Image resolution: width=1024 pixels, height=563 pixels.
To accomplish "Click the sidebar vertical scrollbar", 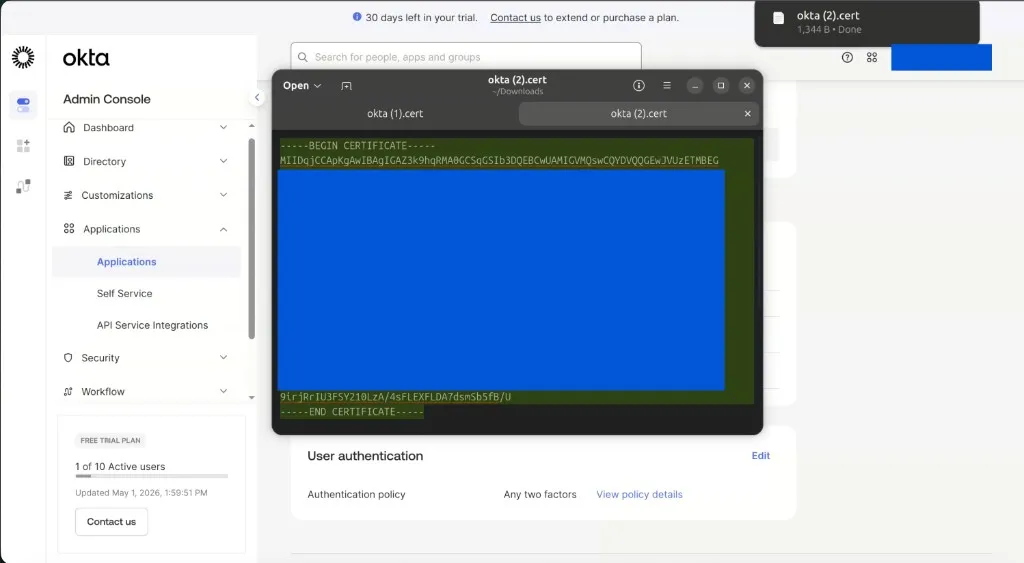I will coord(251,238).
